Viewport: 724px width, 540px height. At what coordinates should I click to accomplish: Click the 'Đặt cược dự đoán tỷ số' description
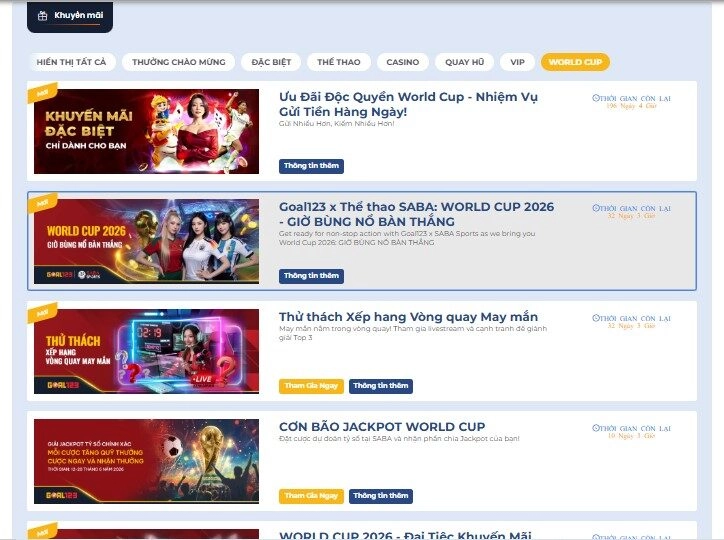pyautogui.click(x=399, y=438)
